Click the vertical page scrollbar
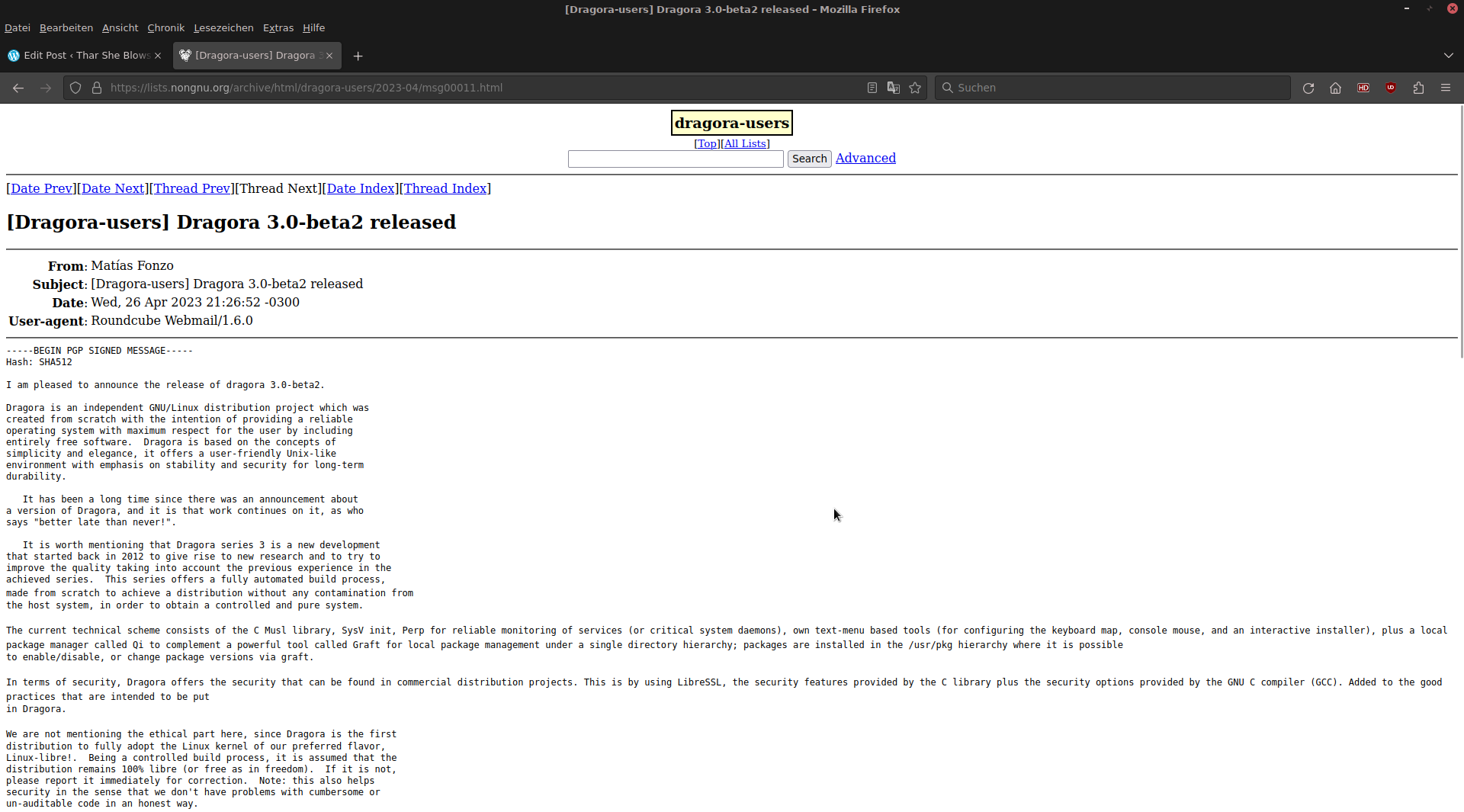Image resolution: width=1464 pixels, height=812 pixels. (x=1460, y=232)
